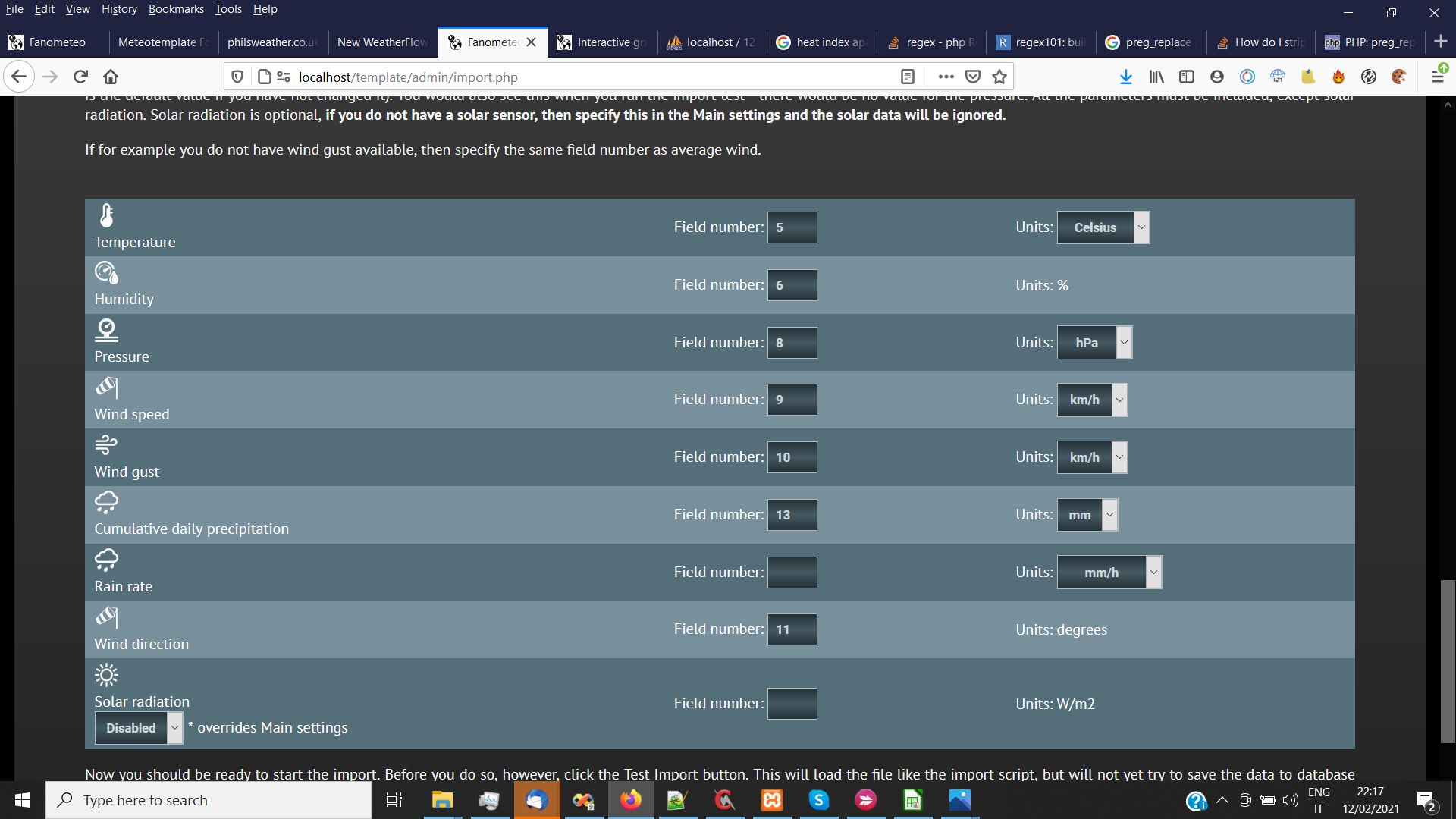Image resolution: width=1456 pixels, height=819 pixels.
Task: Switch to the heat index tab
Action: (821, 42)
